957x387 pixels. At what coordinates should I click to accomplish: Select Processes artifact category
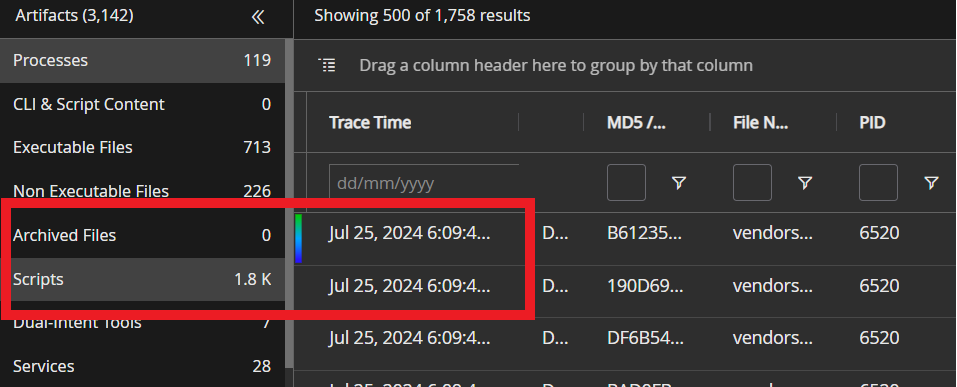[142, 60]
